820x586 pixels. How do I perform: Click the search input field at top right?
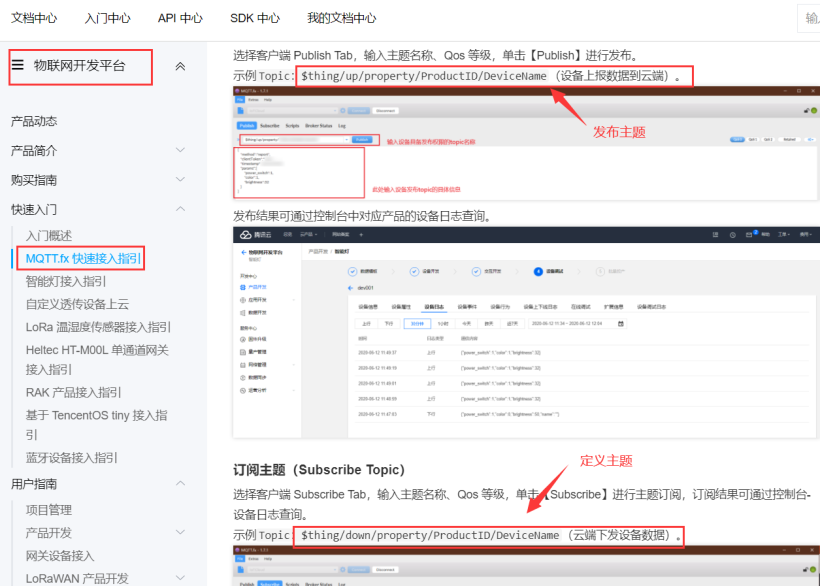[x=810, y=18]
